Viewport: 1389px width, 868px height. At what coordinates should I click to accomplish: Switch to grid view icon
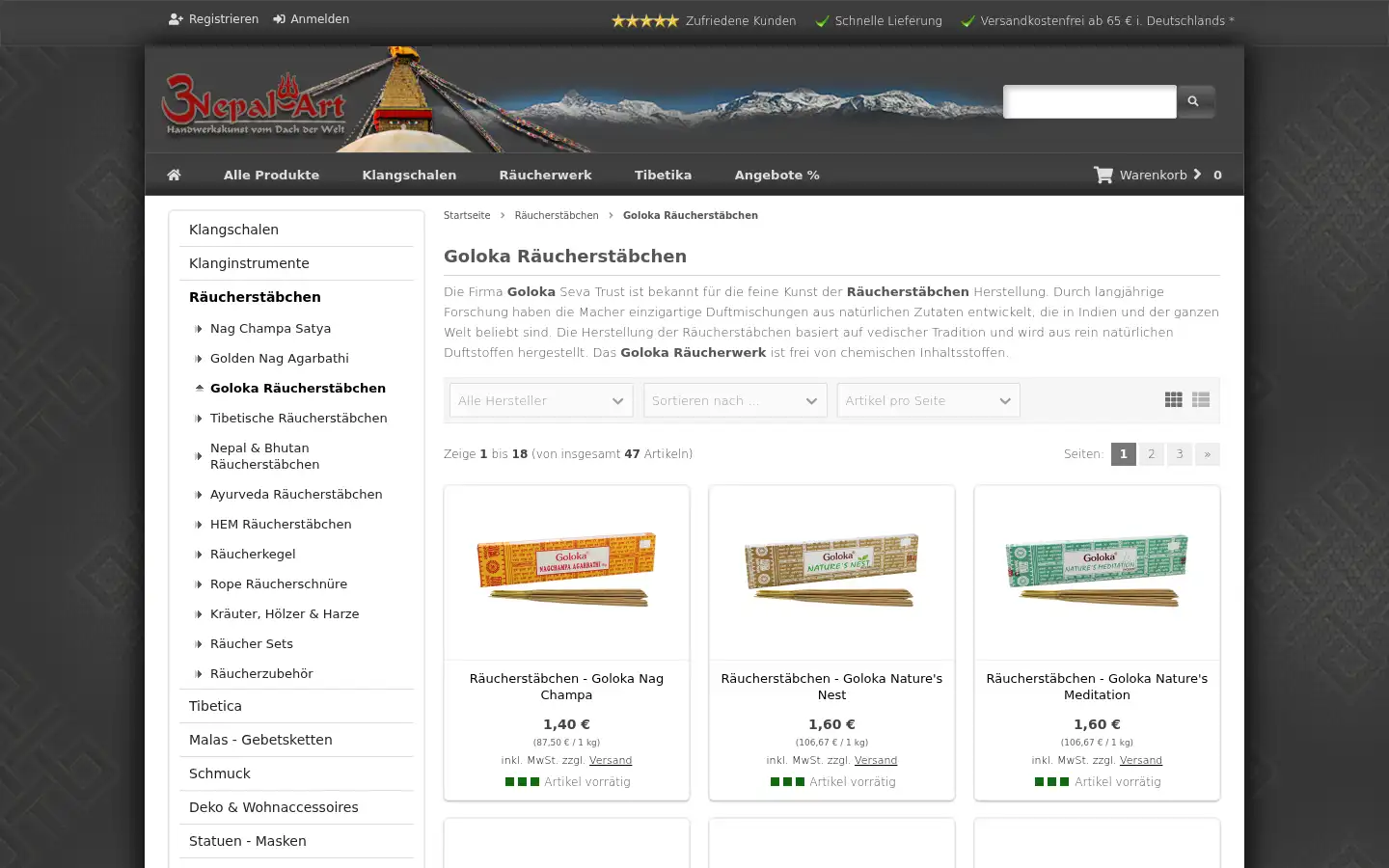click(x=1173, y=399)
